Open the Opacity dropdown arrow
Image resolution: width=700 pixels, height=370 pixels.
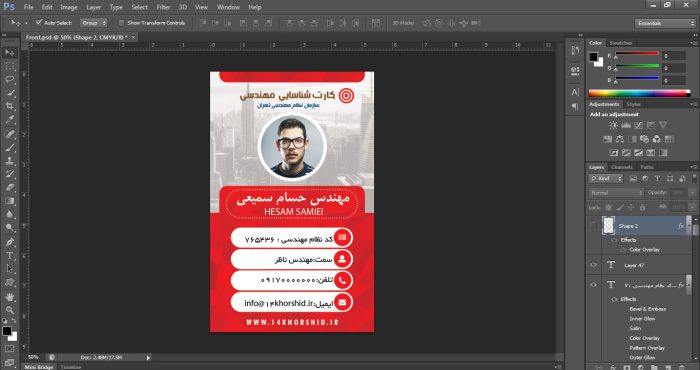tap(692, 193)
